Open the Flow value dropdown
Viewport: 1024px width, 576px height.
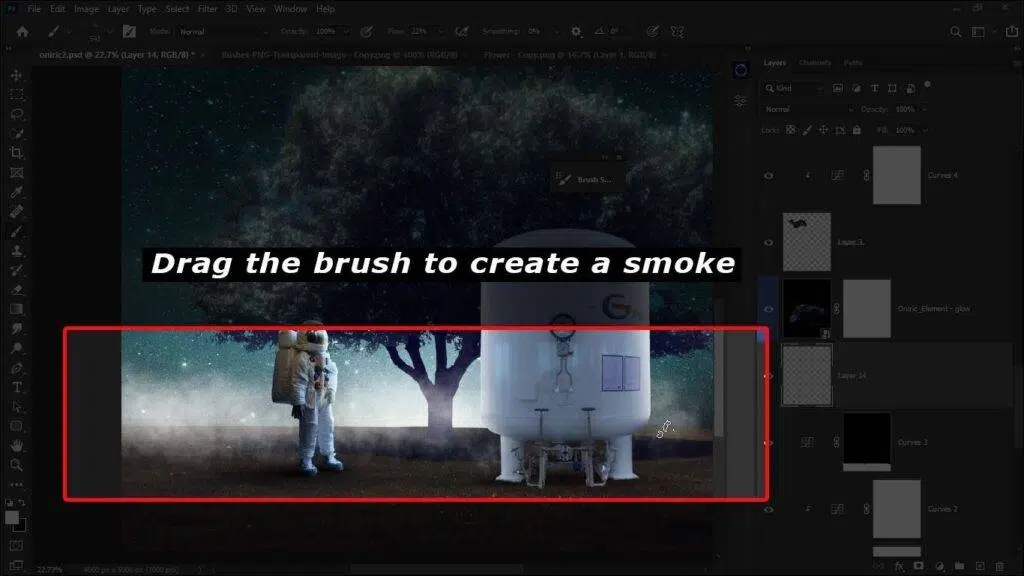pos(441,31)
